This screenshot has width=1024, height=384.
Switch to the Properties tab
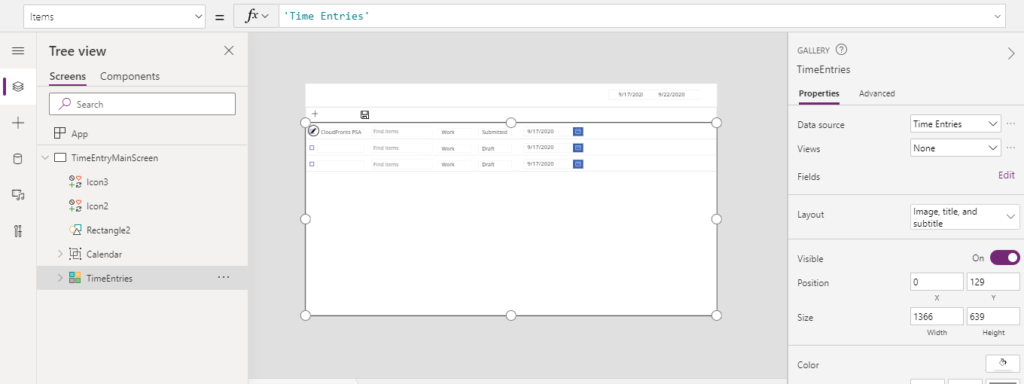[819, 93]
